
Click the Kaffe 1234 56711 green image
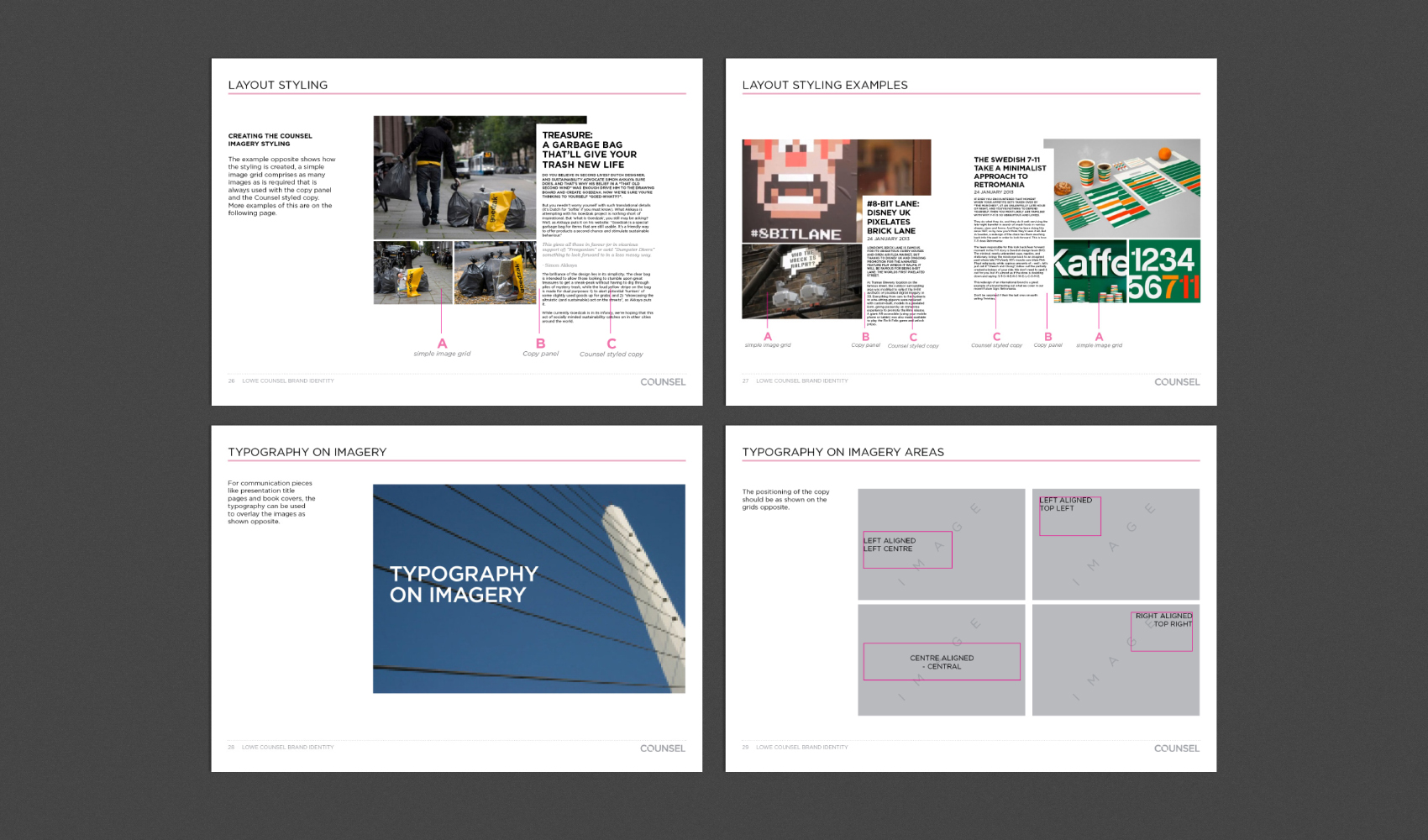[x=1126, y=272]
